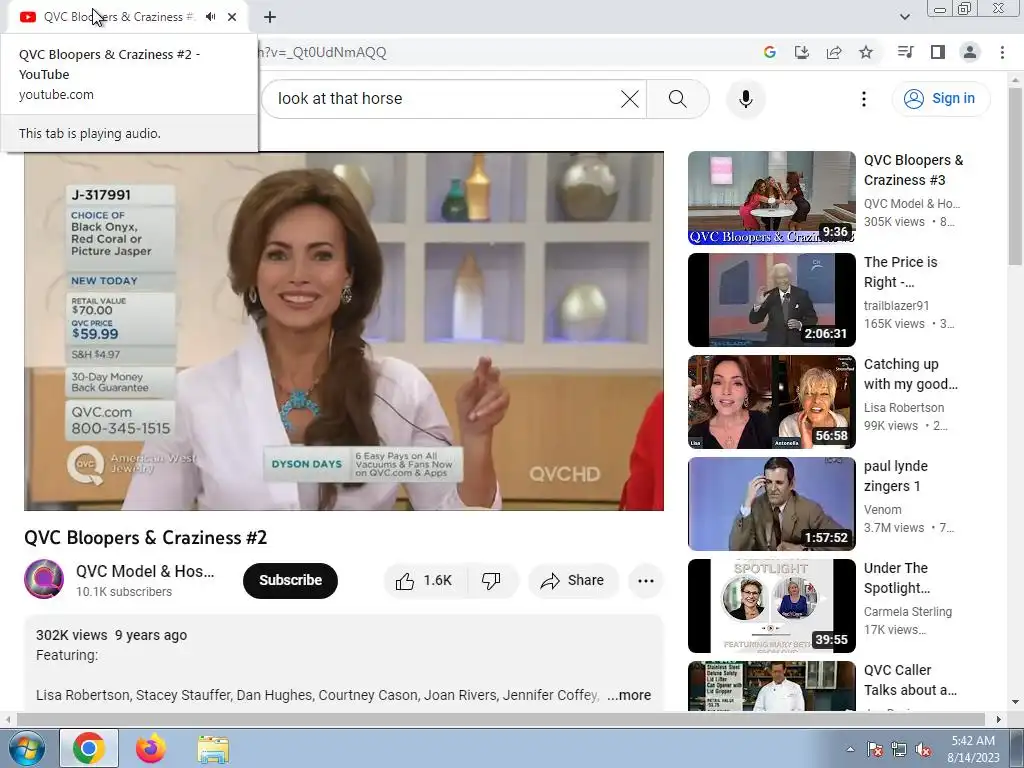Select the QVC Bloopers tab title
Screen dimensions: 1024x768
(120, 17)
